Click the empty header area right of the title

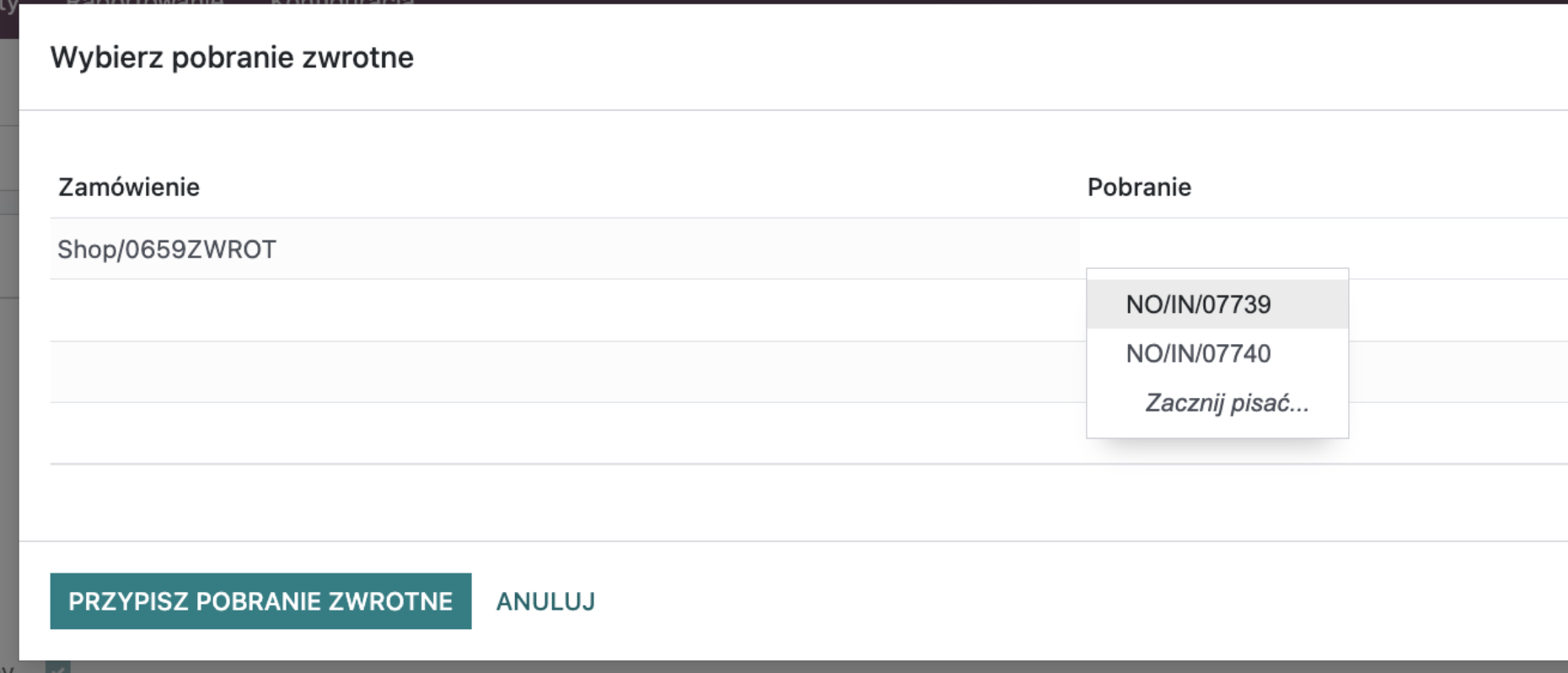[1012, 57]
